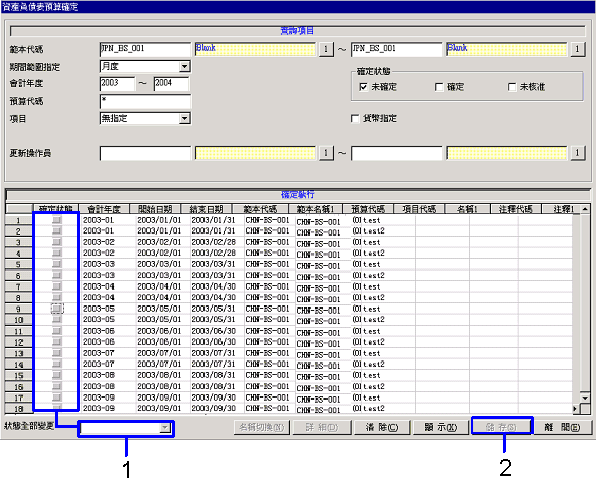This screenshot has height=485, width=600.
Task: Open lookup button after first 範本代碼 Blank field
Action: point(326,49)
